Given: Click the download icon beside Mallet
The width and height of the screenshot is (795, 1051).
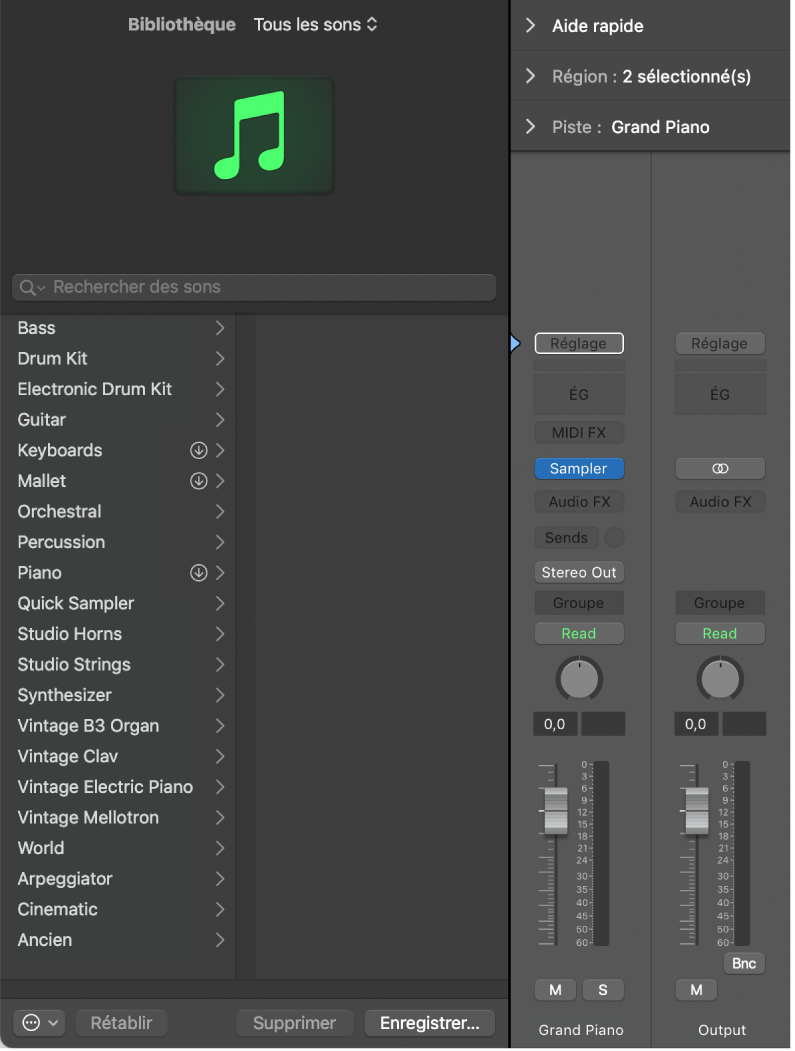Looking at the screenshot, I should pyautogui.click(x=198, y=481).
